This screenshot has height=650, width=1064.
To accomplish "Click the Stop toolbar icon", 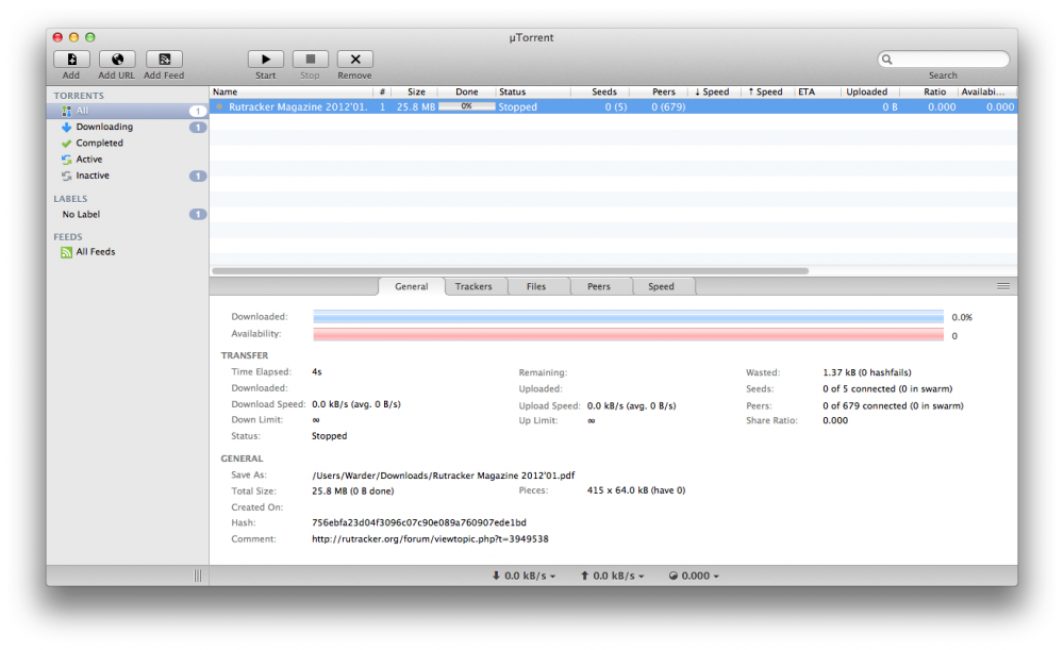I will coord(310,60).
